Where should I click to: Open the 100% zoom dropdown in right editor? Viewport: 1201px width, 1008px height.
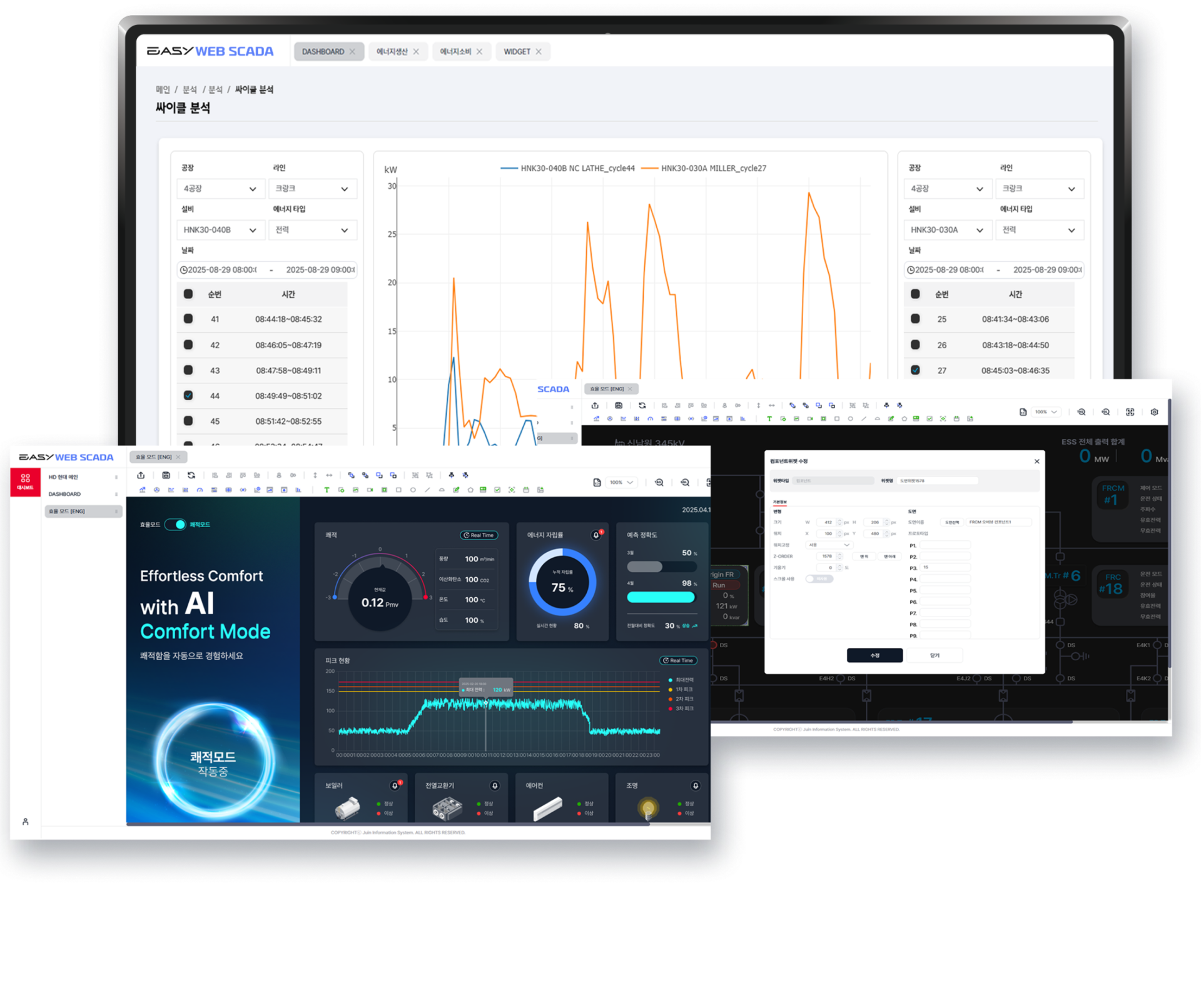click(1046, 412)
